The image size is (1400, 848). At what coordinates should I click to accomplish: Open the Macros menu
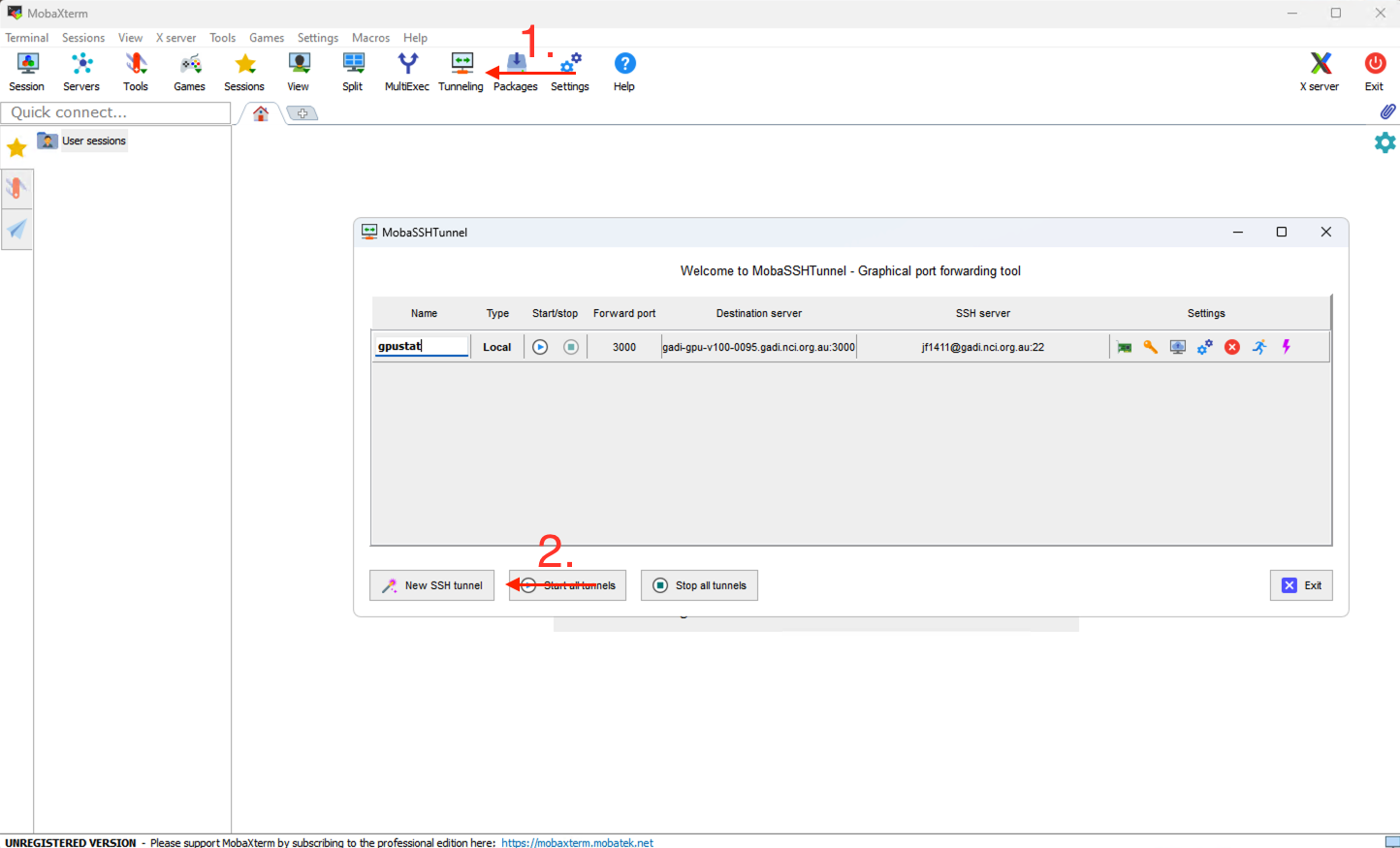click(370, 38)
